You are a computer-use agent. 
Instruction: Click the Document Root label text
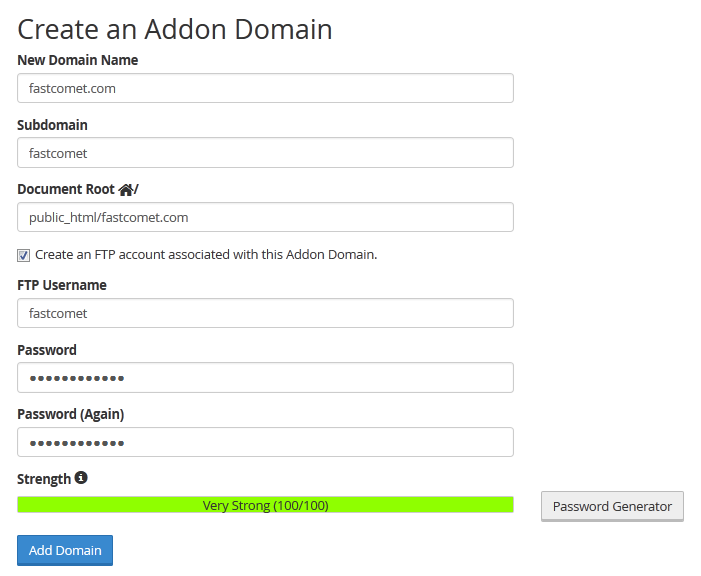pyautogui.click(x=66, y=190)
